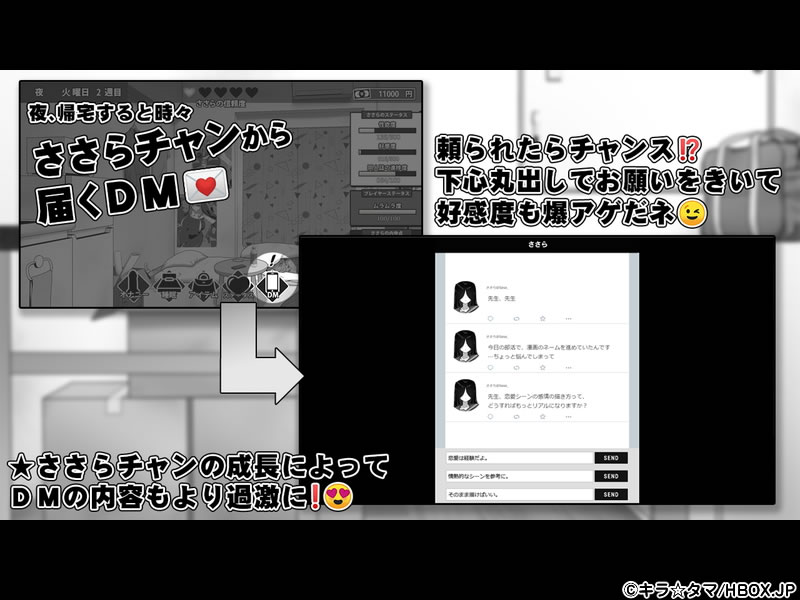800x600 pixels.
Task: Select the そのまま描けばいい。 reply field
Action: coord(519,494)
